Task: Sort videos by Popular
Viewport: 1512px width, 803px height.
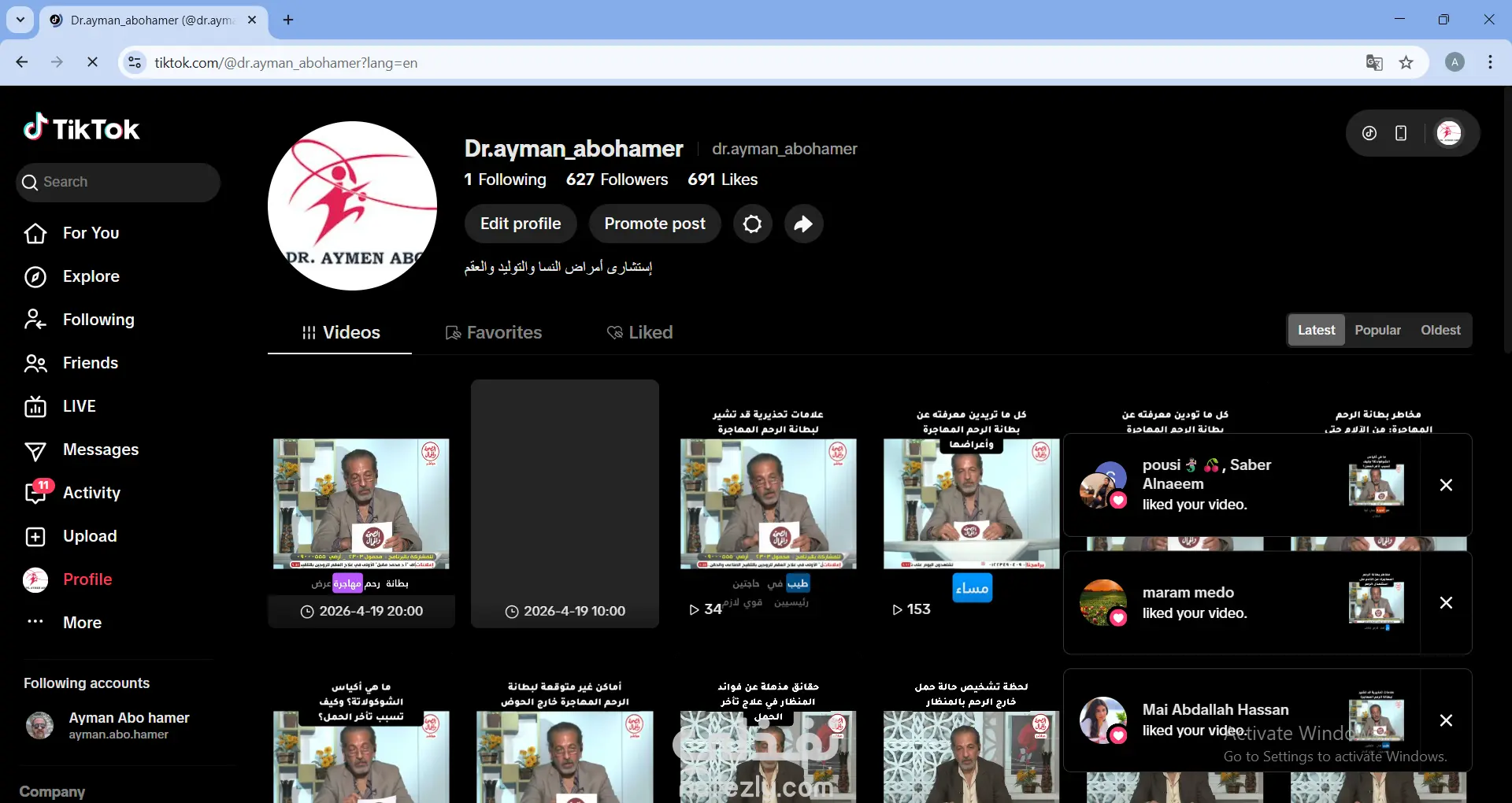Action: pos(1377,331)
